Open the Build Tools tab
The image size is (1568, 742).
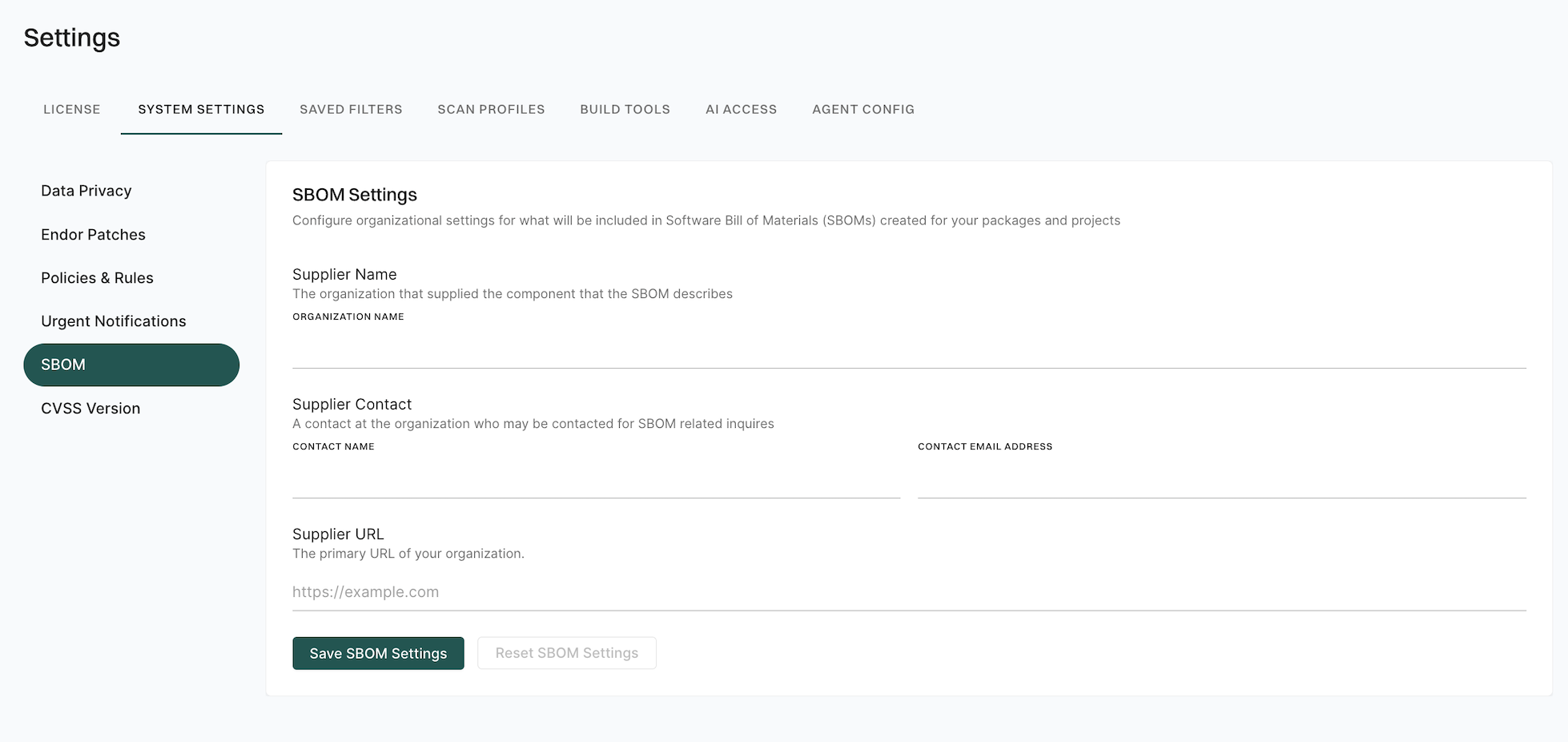pos(625,110)
